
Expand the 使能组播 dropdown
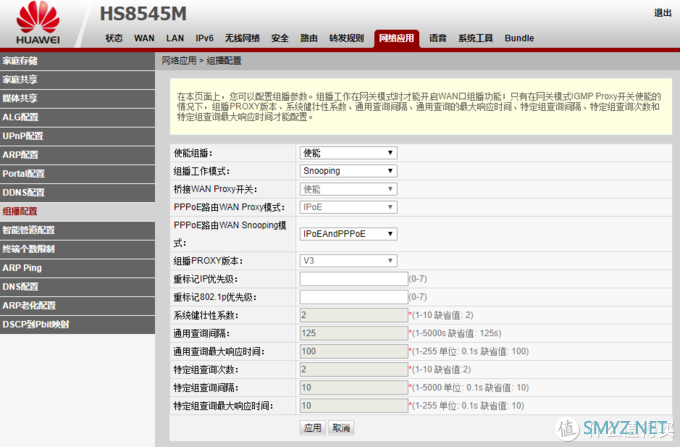pos(348,153)
